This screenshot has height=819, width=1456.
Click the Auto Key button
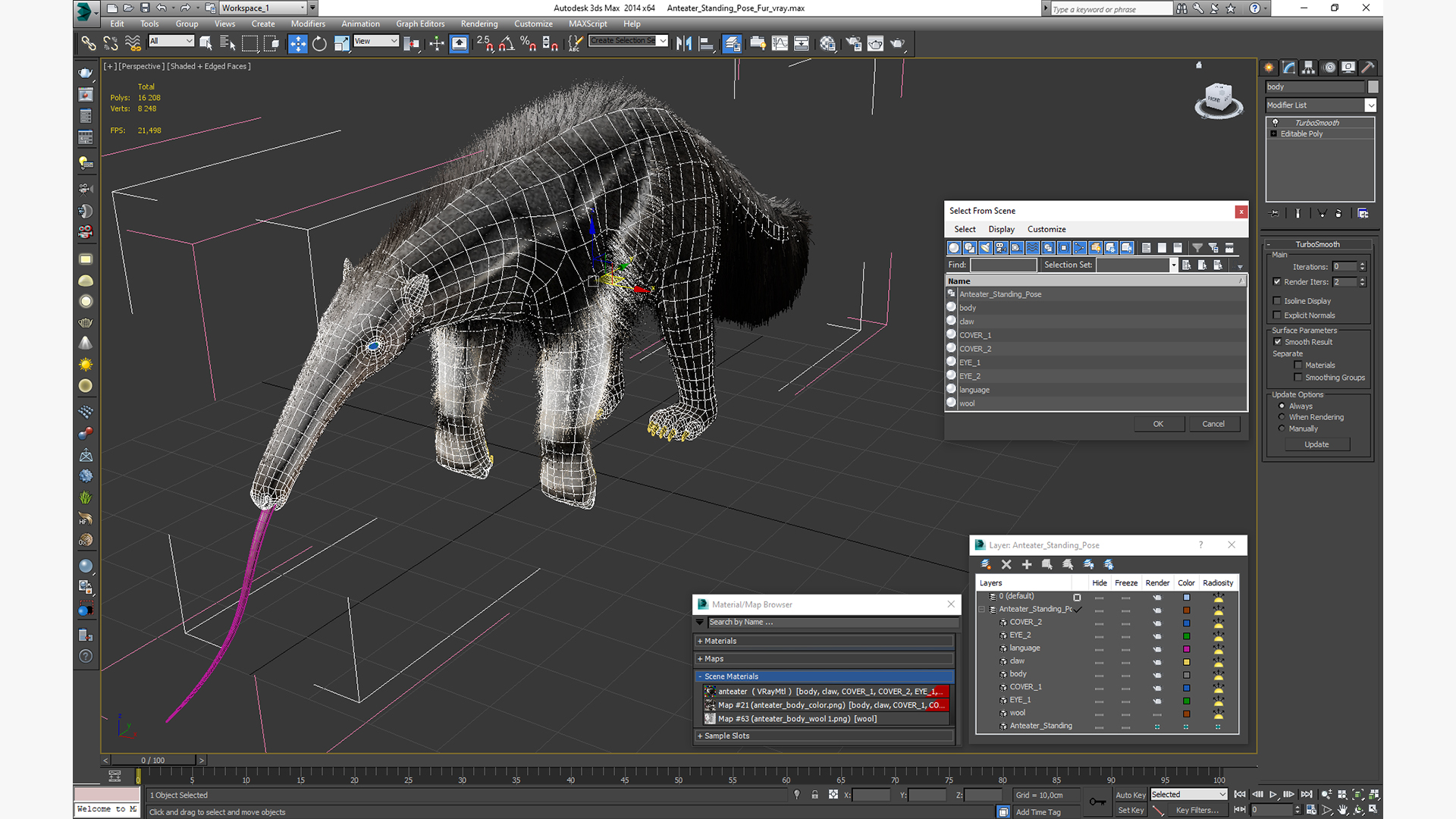click(x=1130, y=795)
